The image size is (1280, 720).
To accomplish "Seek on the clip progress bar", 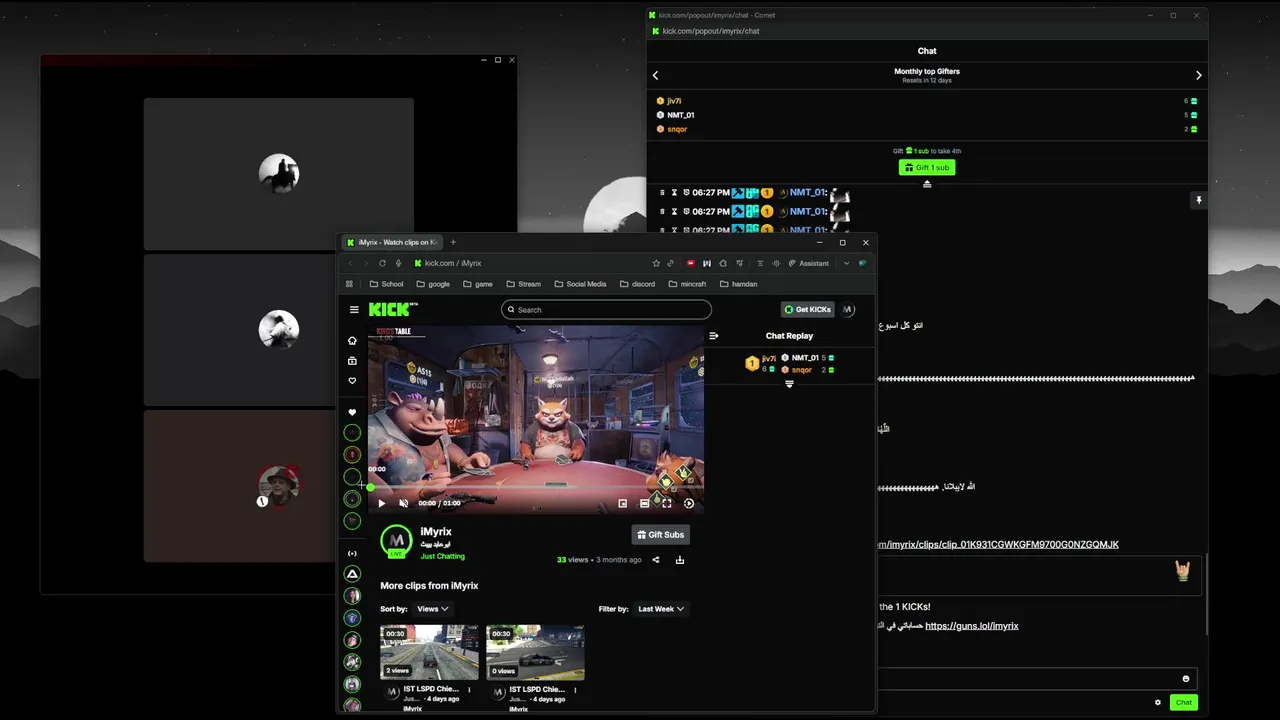I will click(536, 487).
